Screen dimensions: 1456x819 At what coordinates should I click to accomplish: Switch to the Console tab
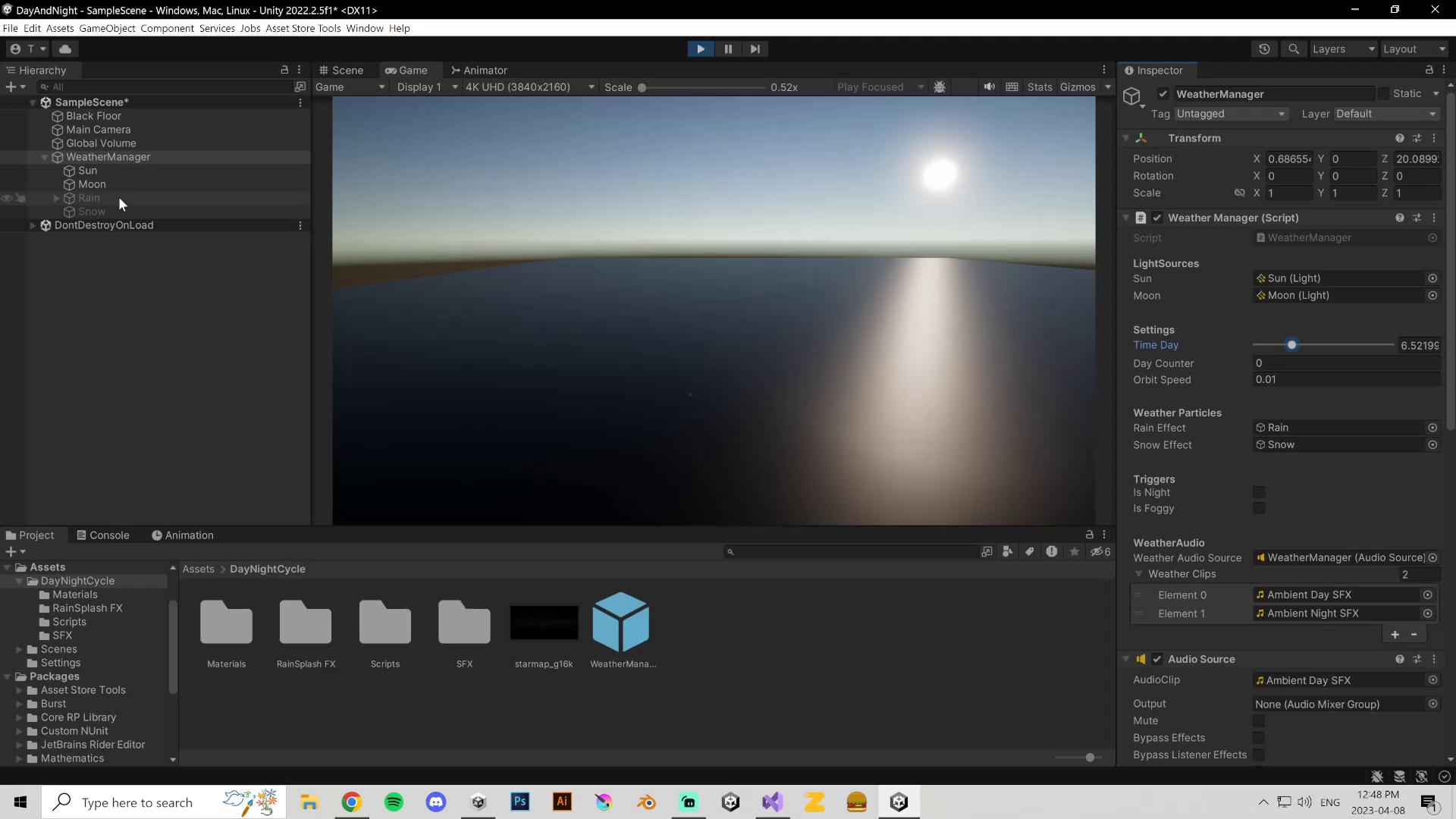tap(103, 535)
